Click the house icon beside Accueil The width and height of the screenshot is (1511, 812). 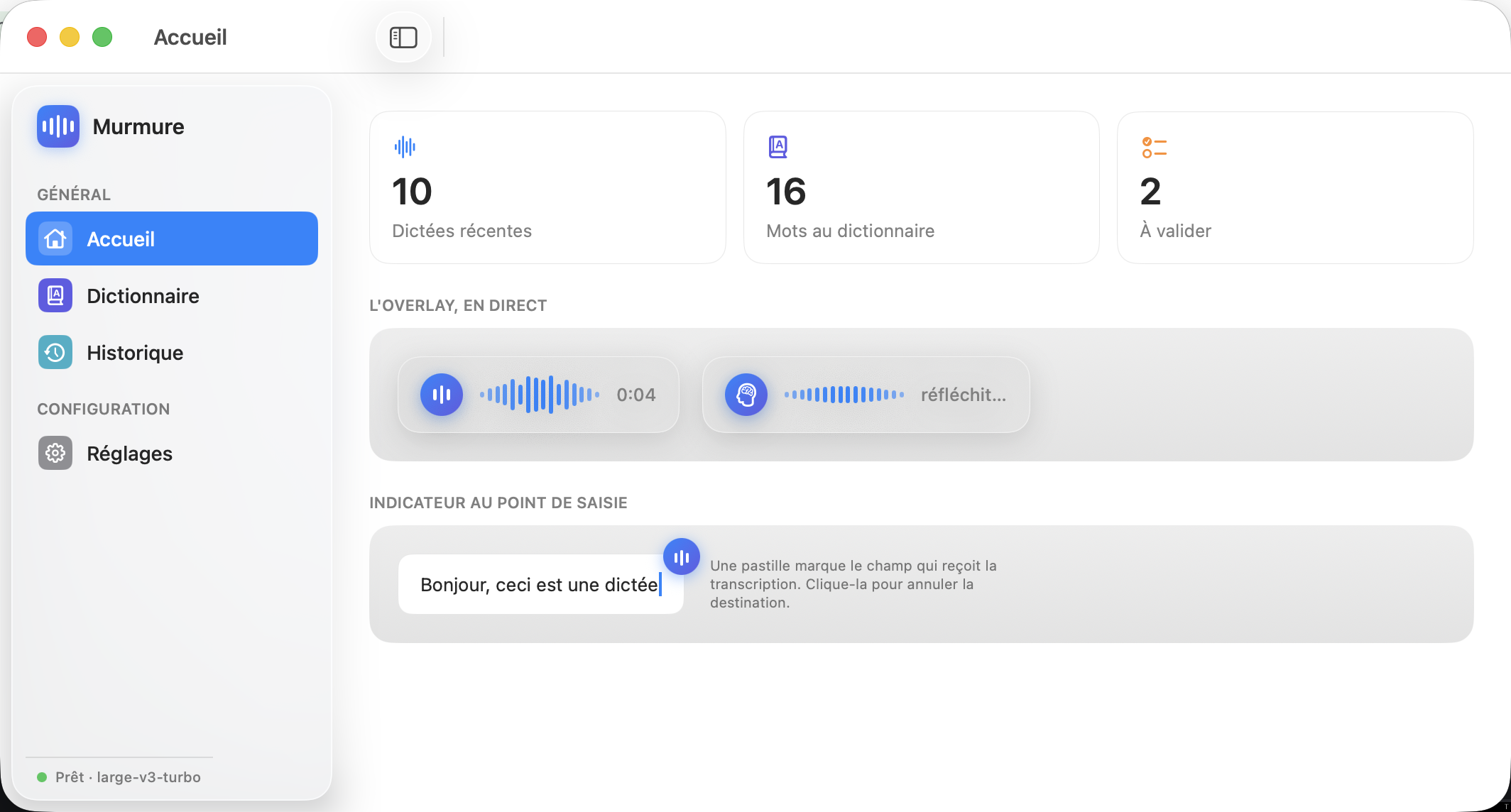tap(55, 238)
